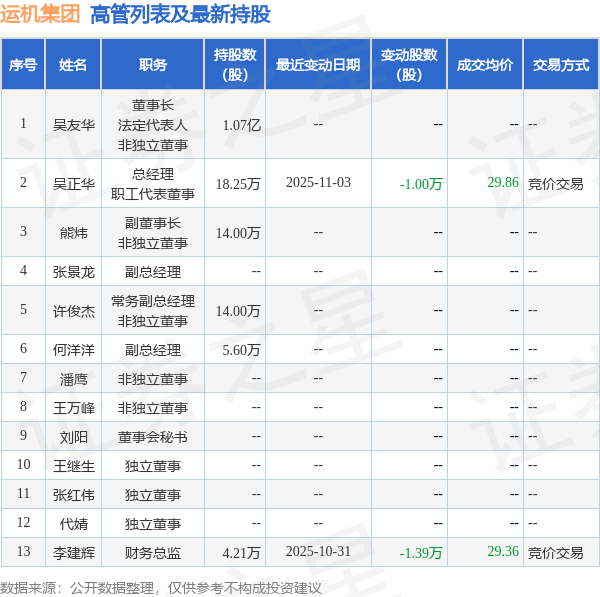600x597 pixels.
Task: Select the name 吴正华
Action: tap(73, 184)
